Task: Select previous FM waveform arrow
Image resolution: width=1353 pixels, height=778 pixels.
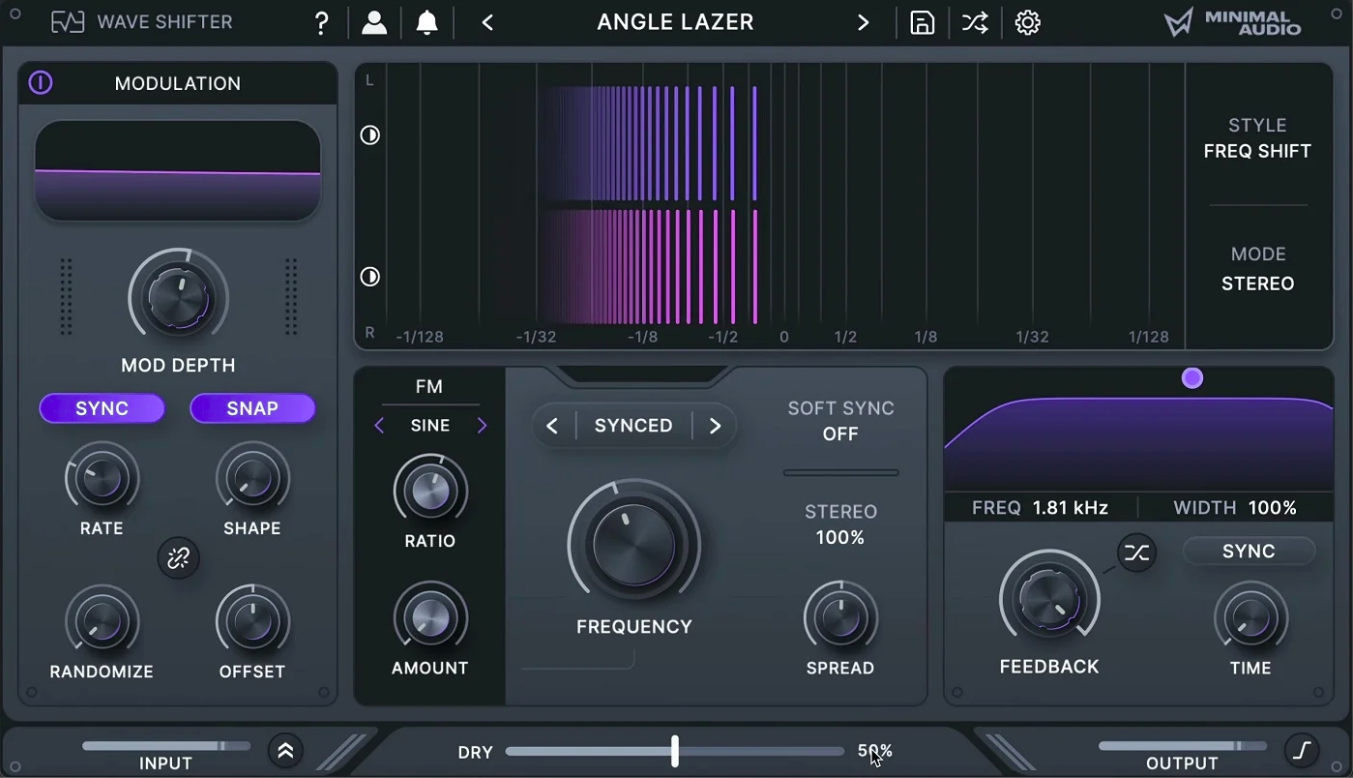Action: tap(379, 426)
